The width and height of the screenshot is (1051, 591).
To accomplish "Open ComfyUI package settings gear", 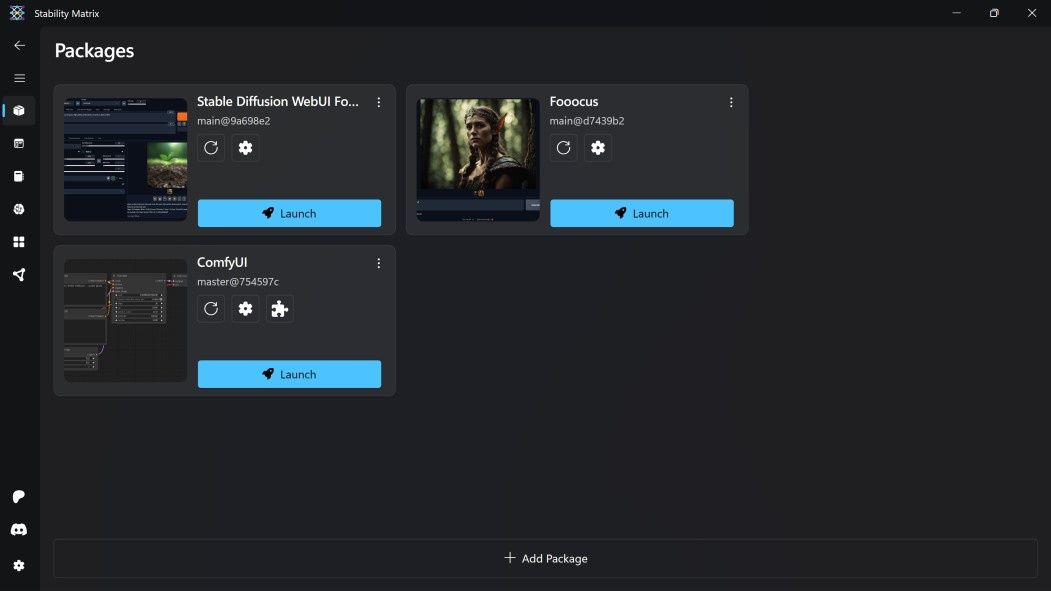I will (x=245, y=308).
